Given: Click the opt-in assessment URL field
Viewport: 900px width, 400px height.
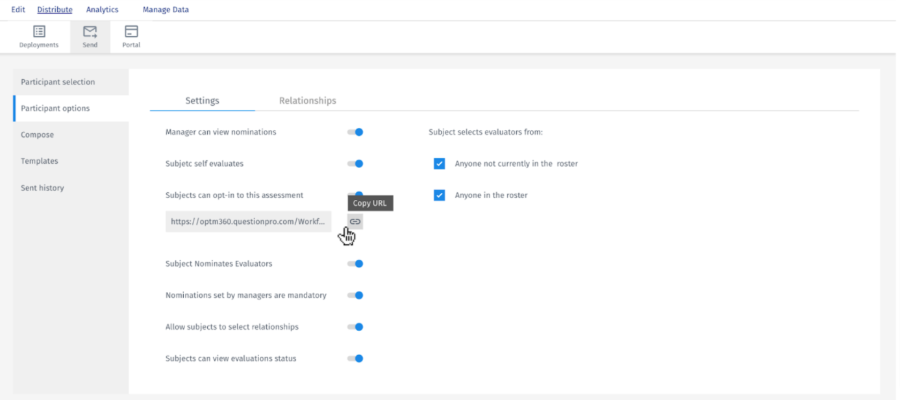Looking at the screenshot, I should point(249,221).
